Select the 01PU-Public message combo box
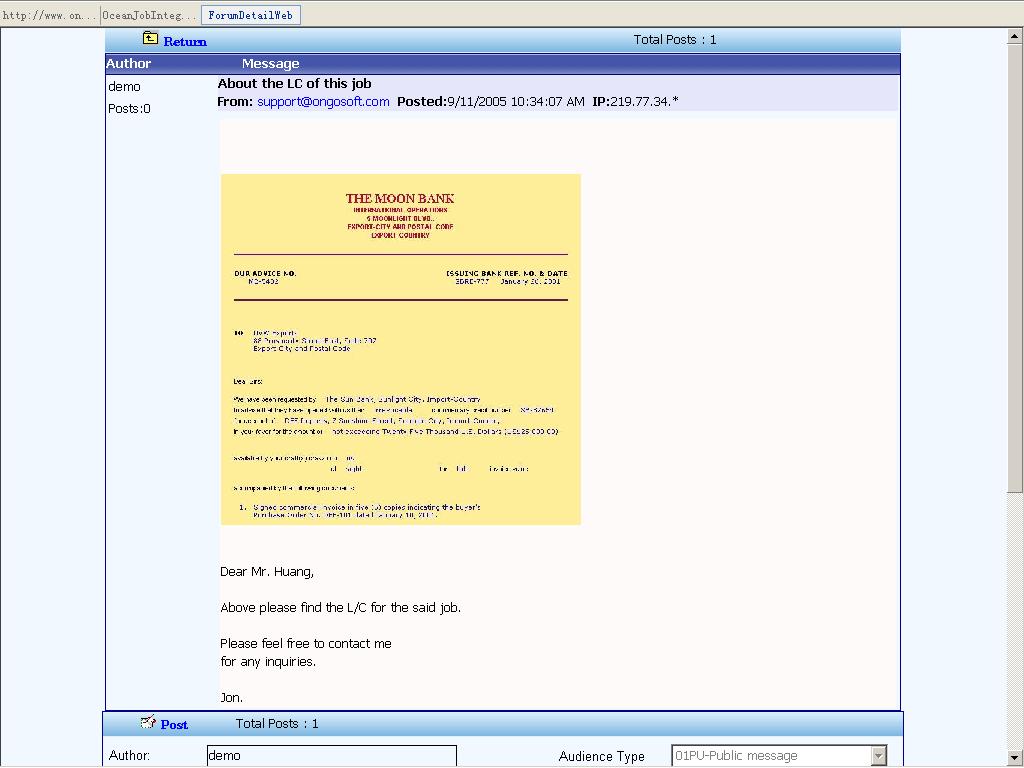1024x768 pixels. pyautogui.click(x=770, y=756)
